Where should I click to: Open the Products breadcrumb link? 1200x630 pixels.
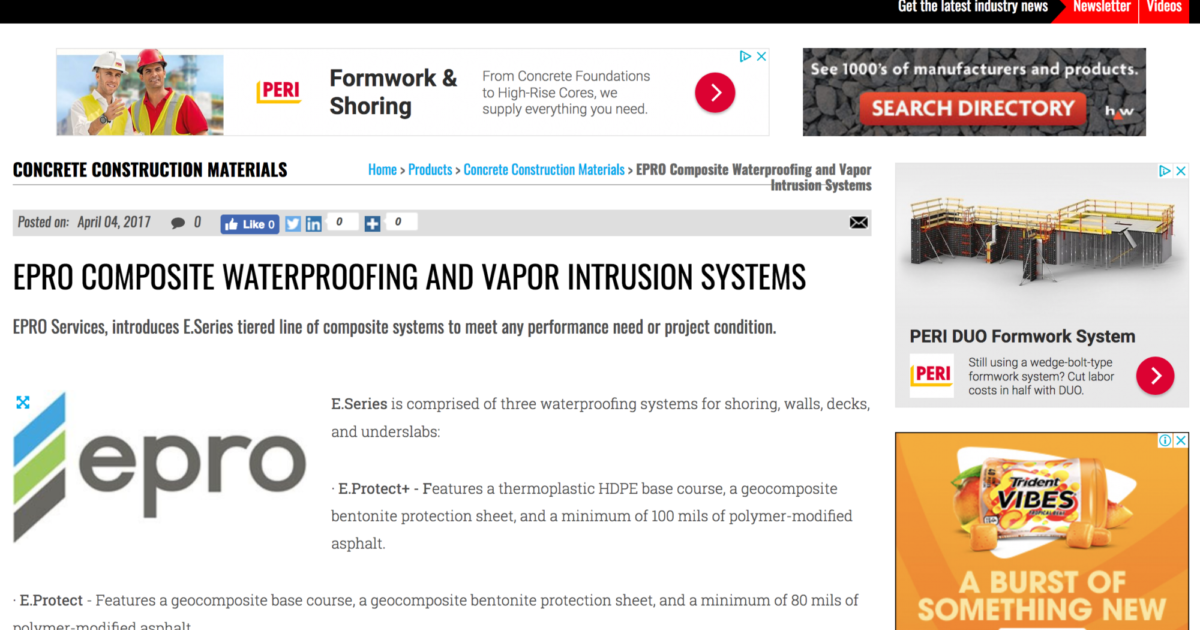pos(430,169)
